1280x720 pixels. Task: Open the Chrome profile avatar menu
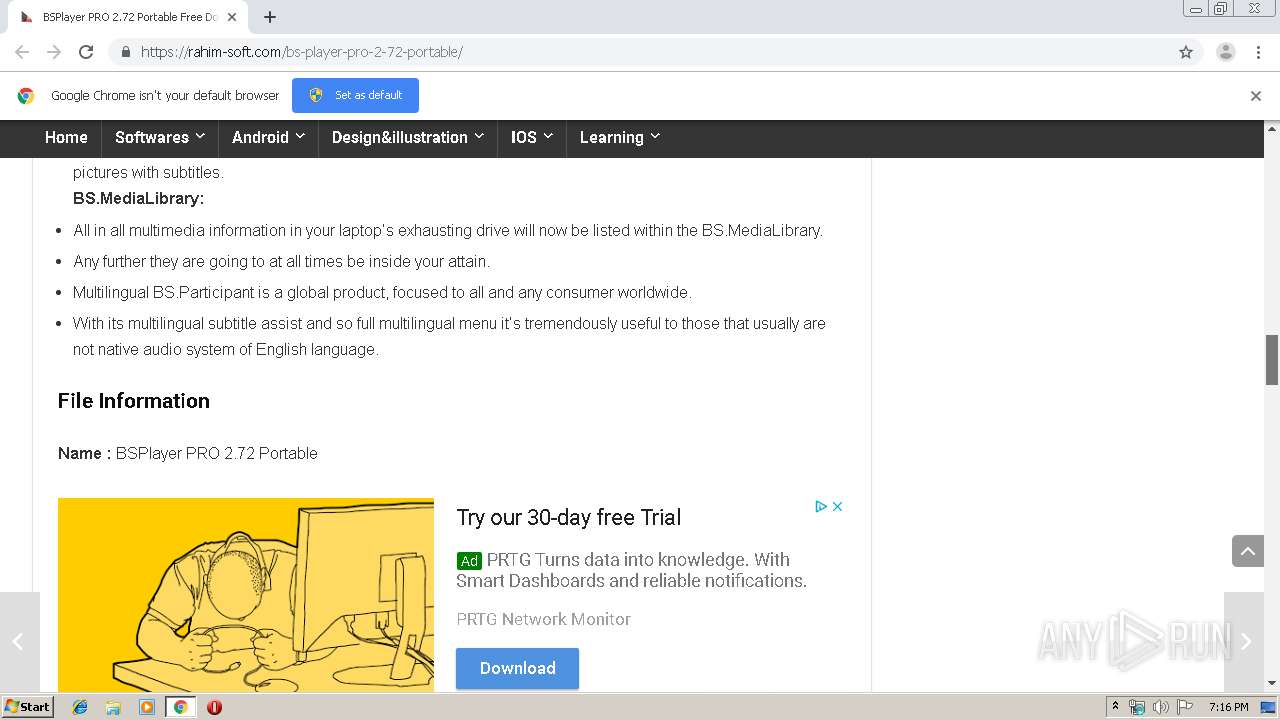(x=1225, y=52)
